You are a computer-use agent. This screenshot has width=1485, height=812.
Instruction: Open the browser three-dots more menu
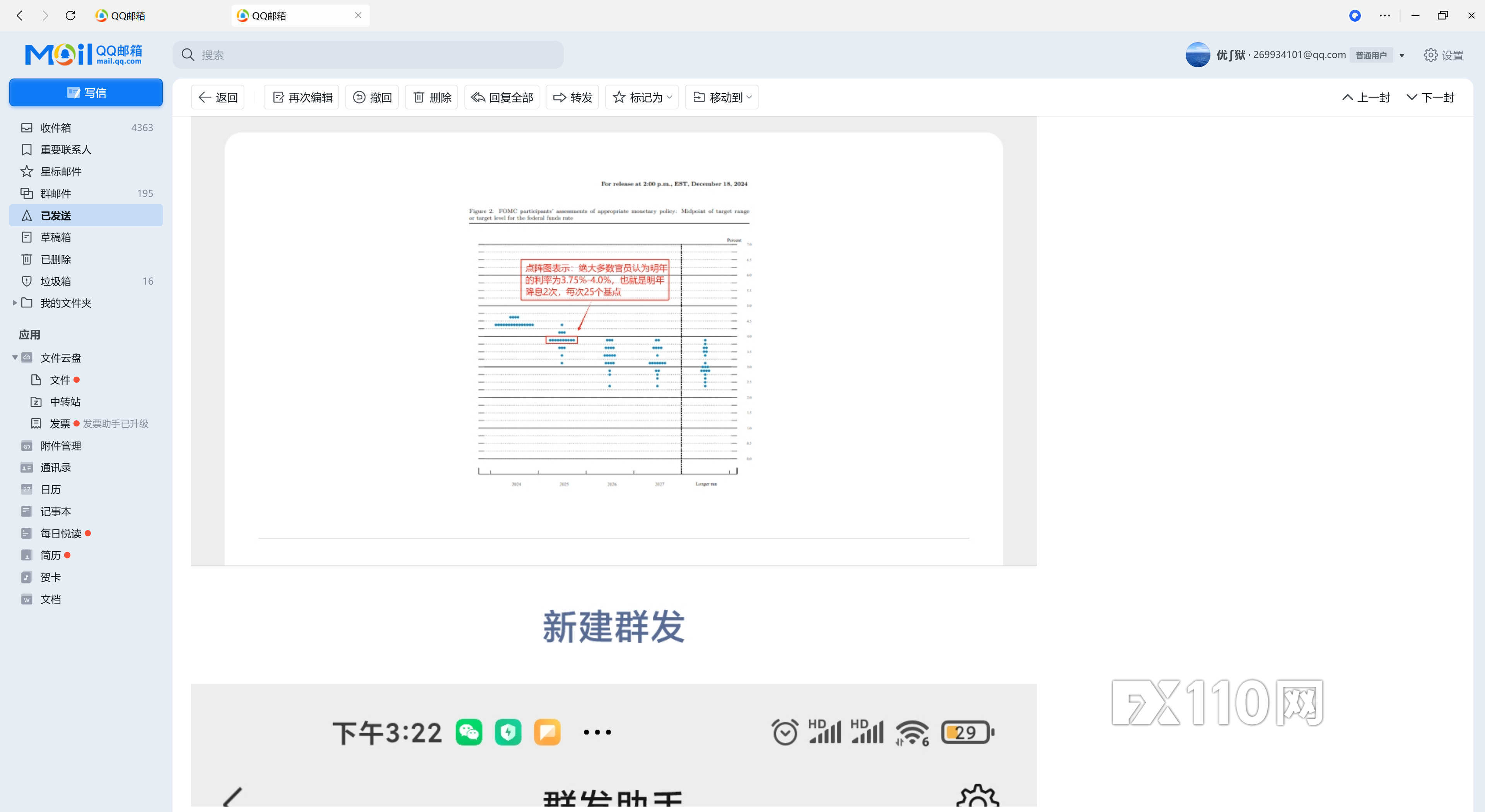click(1385, 15)
